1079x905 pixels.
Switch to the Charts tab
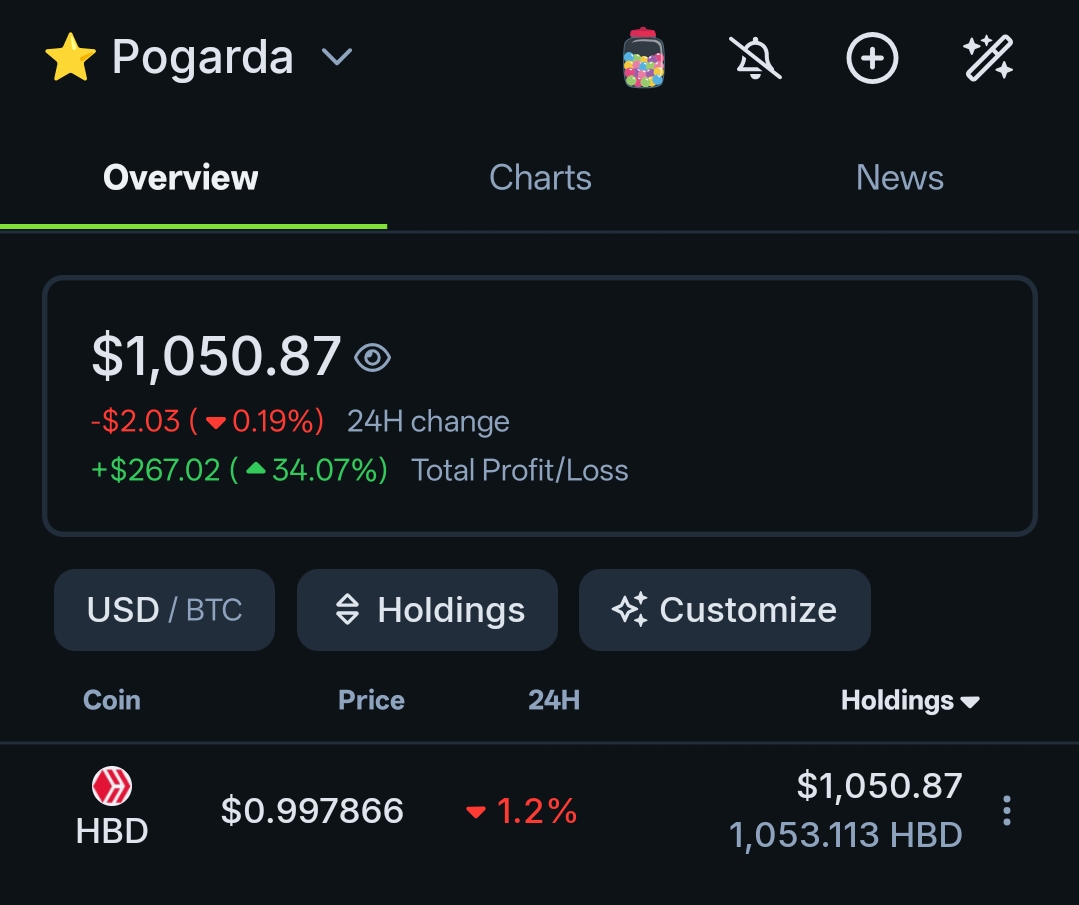(x=540, y=178)
